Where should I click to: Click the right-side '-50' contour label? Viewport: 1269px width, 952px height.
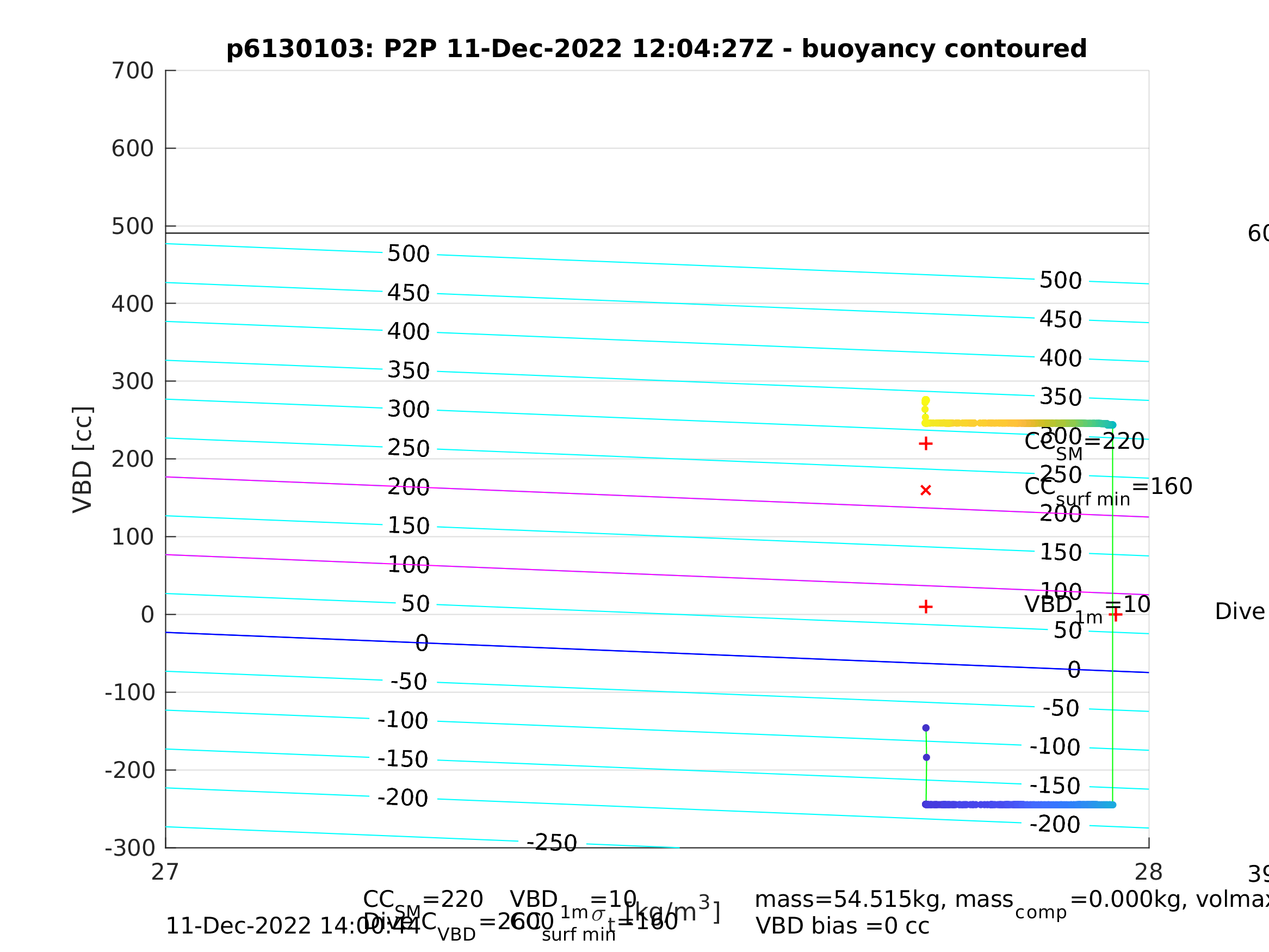pos(1061,709)
